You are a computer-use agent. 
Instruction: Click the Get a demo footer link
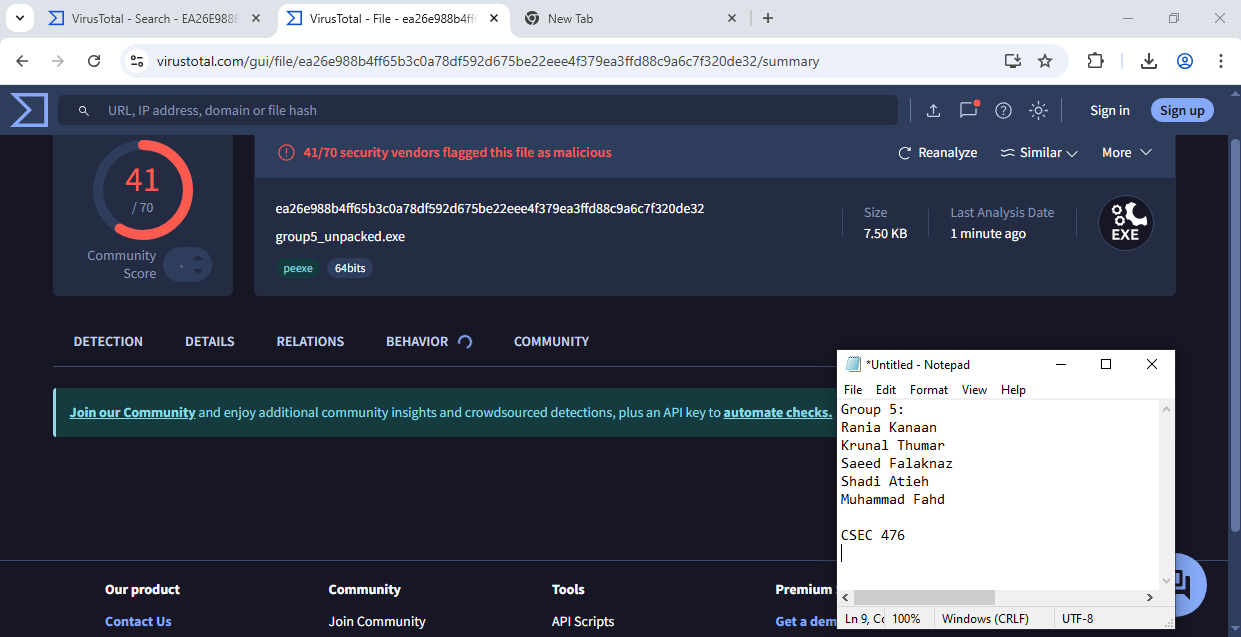point(806,621)
